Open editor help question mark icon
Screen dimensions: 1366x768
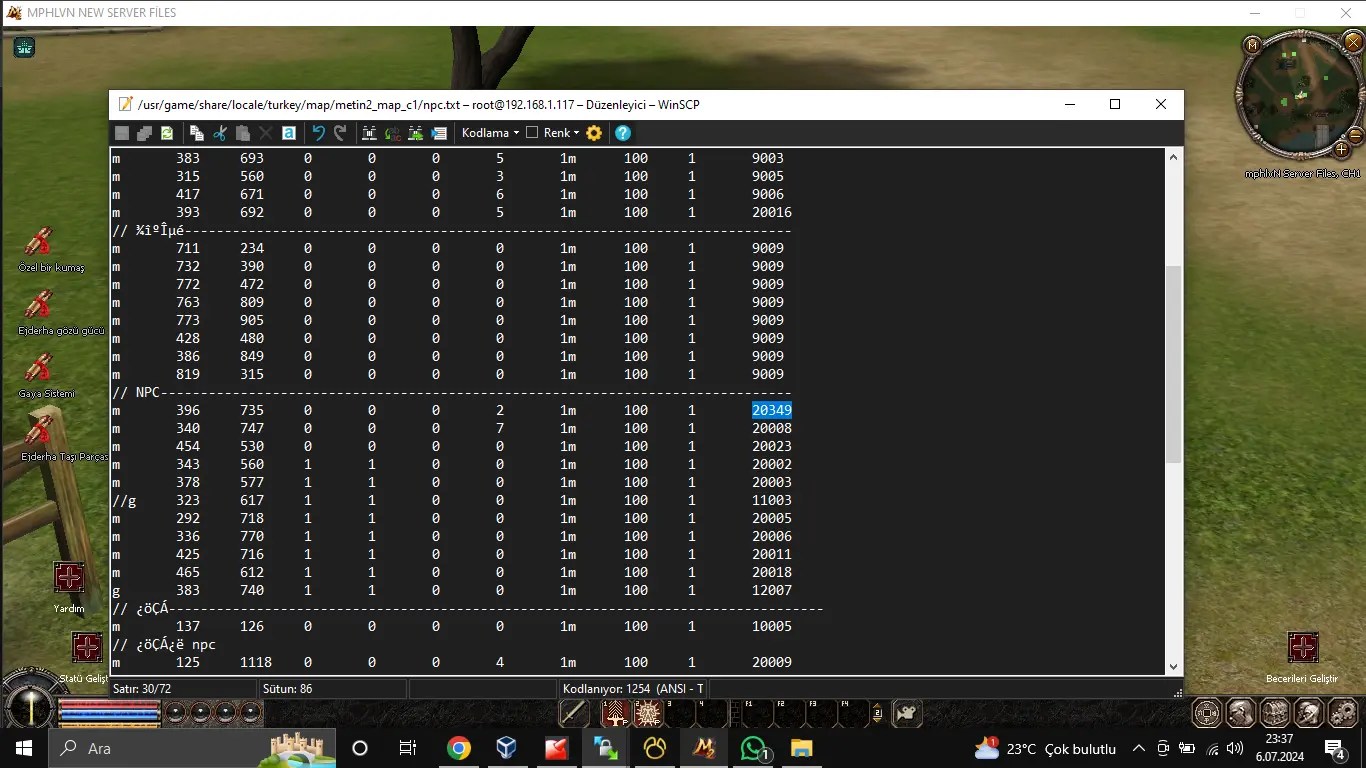click(622, 133)
